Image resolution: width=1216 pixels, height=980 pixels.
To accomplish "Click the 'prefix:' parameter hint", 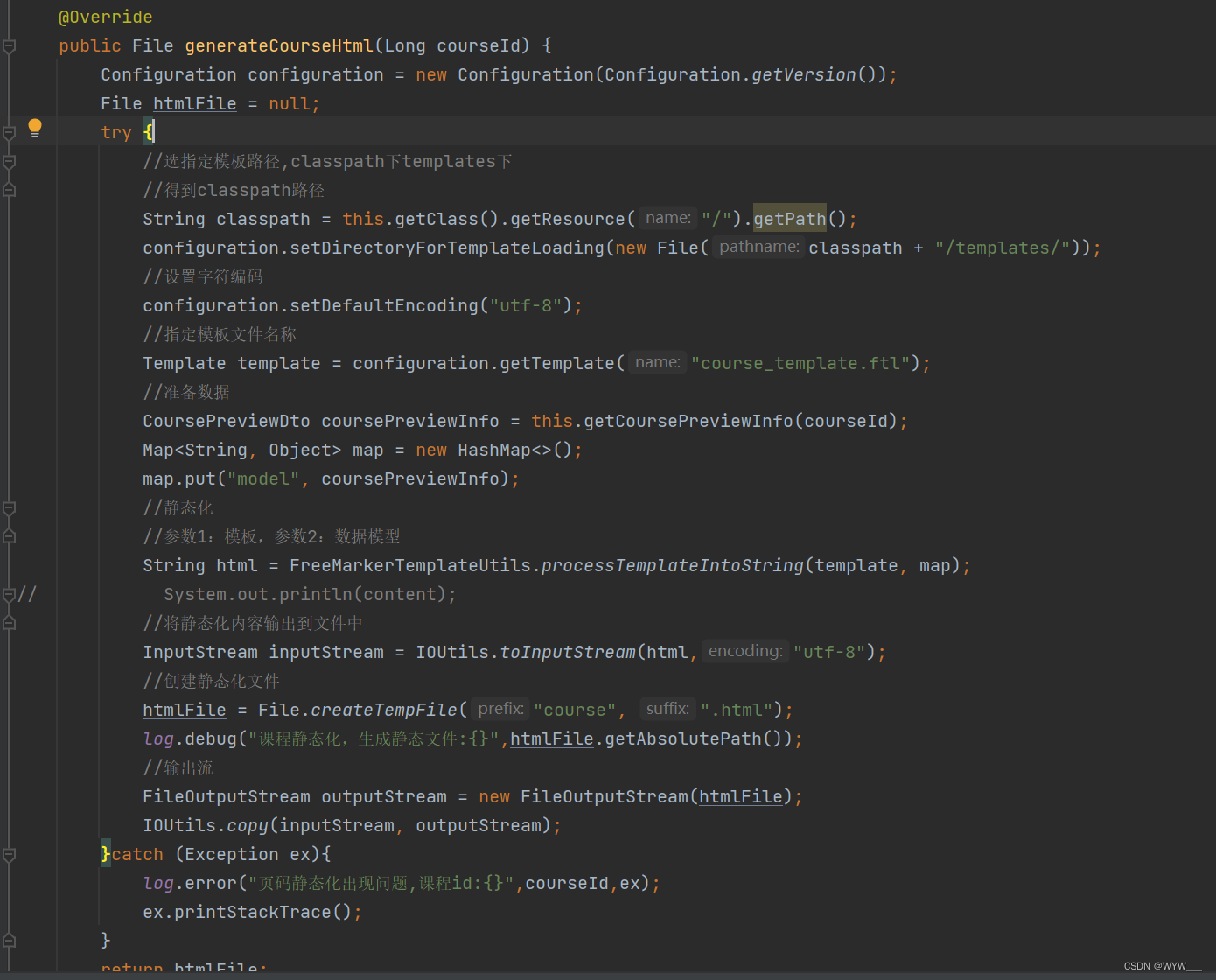I will (500, 709).
